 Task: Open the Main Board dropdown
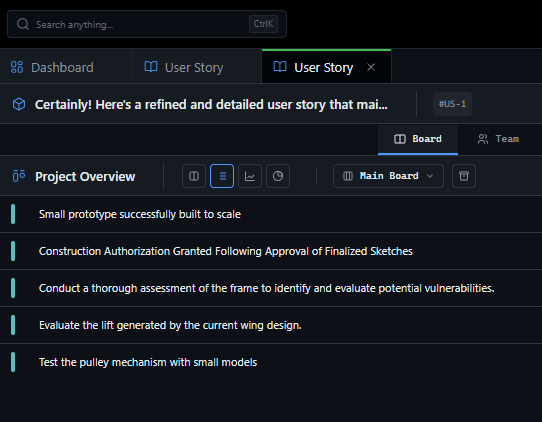388,176
